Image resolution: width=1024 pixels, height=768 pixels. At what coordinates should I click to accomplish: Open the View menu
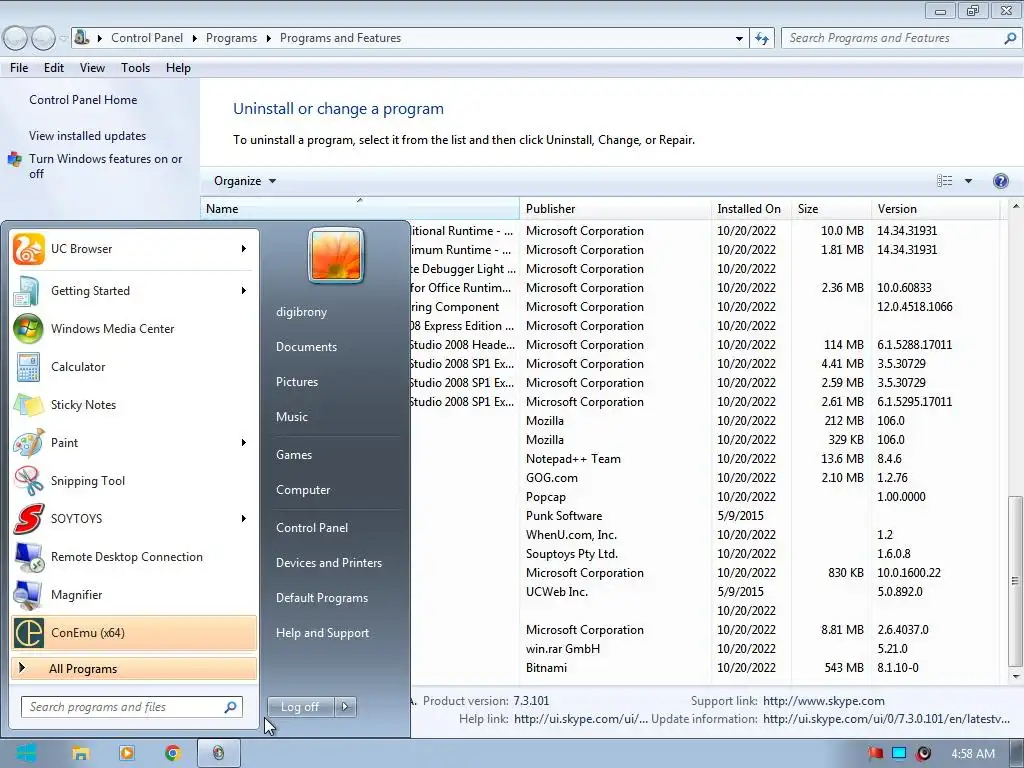click(x=92, y=68)
